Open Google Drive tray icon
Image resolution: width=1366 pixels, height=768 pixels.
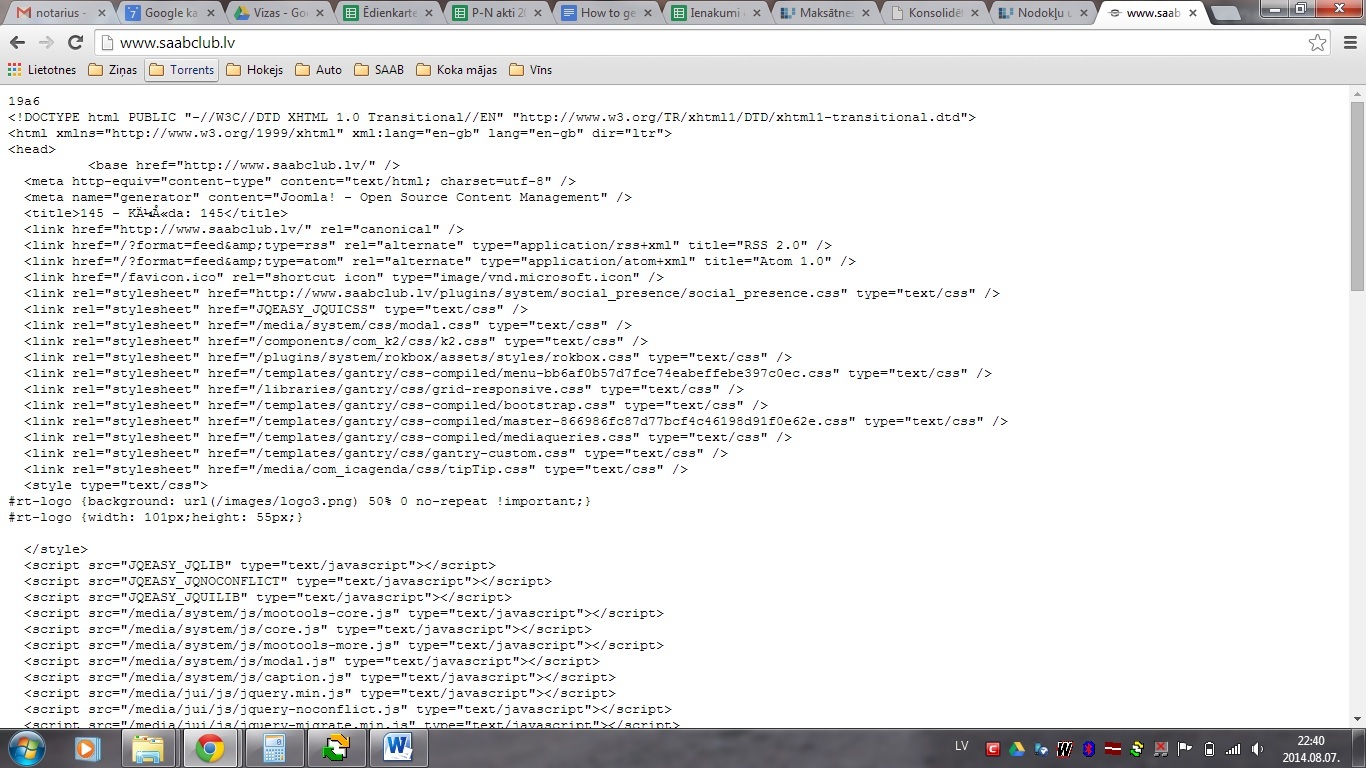click(x=1017, y=749)
